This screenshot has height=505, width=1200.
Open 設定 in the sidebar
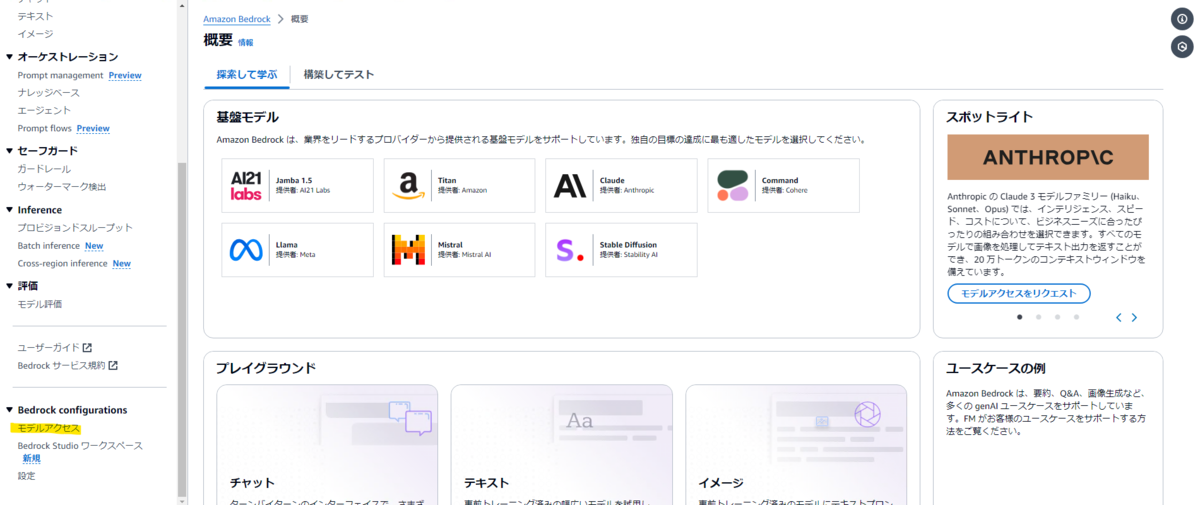coord(26,476)
